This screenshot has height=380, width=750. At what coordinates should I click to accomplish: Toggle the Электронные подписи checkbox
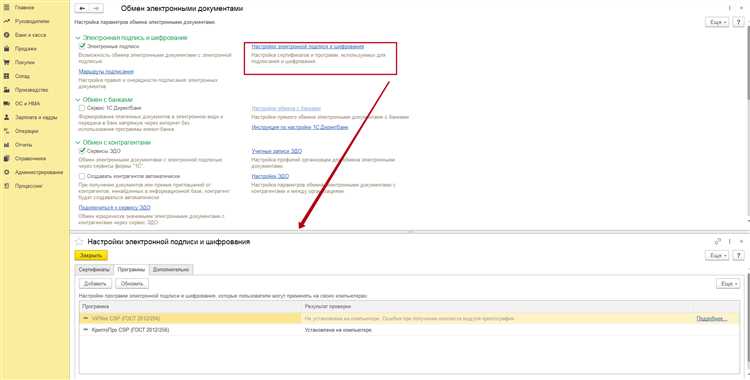(82, 46)
